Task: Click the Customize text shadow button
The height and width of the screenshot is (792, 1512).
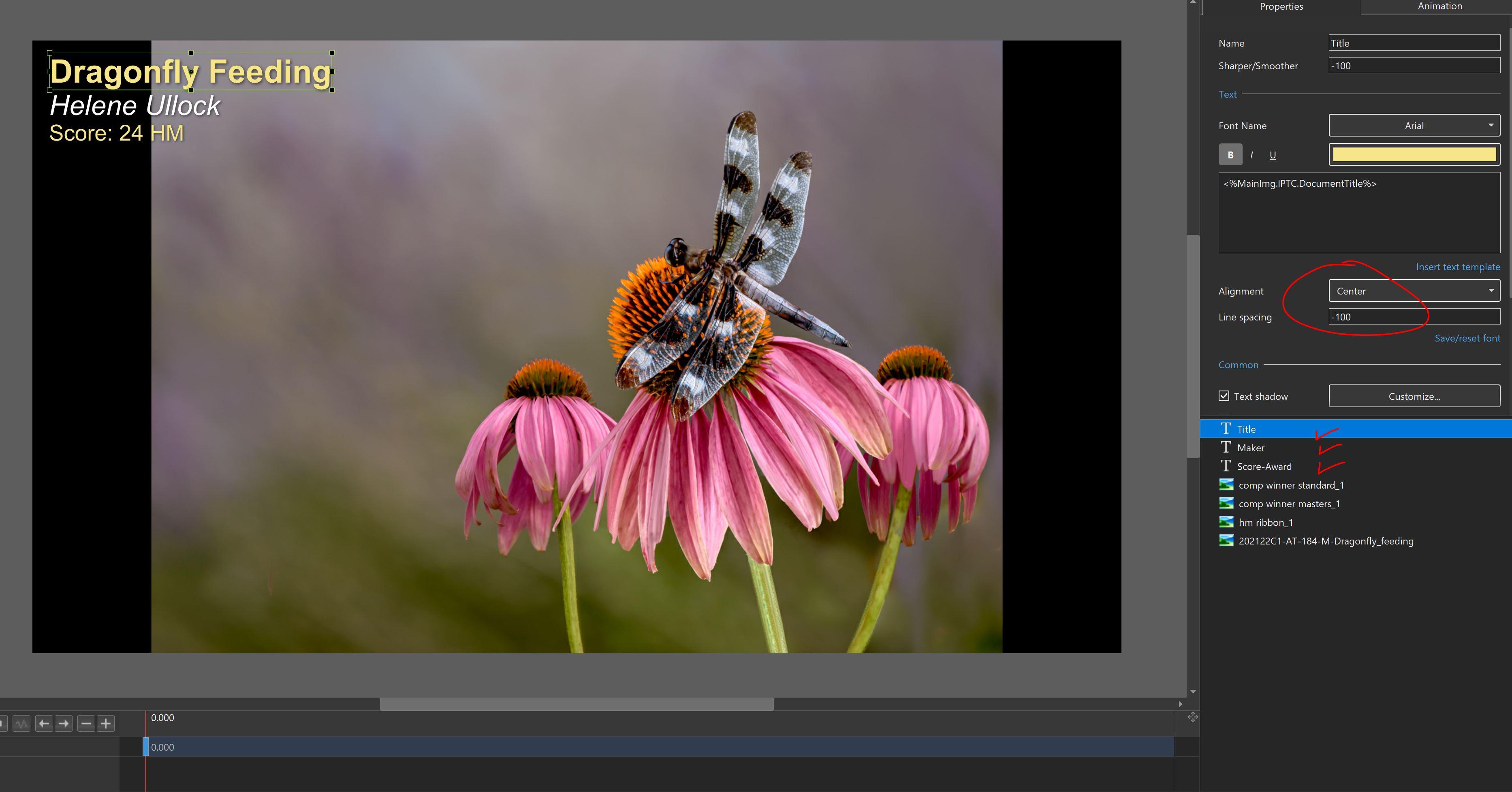Action: point(1414,396)
